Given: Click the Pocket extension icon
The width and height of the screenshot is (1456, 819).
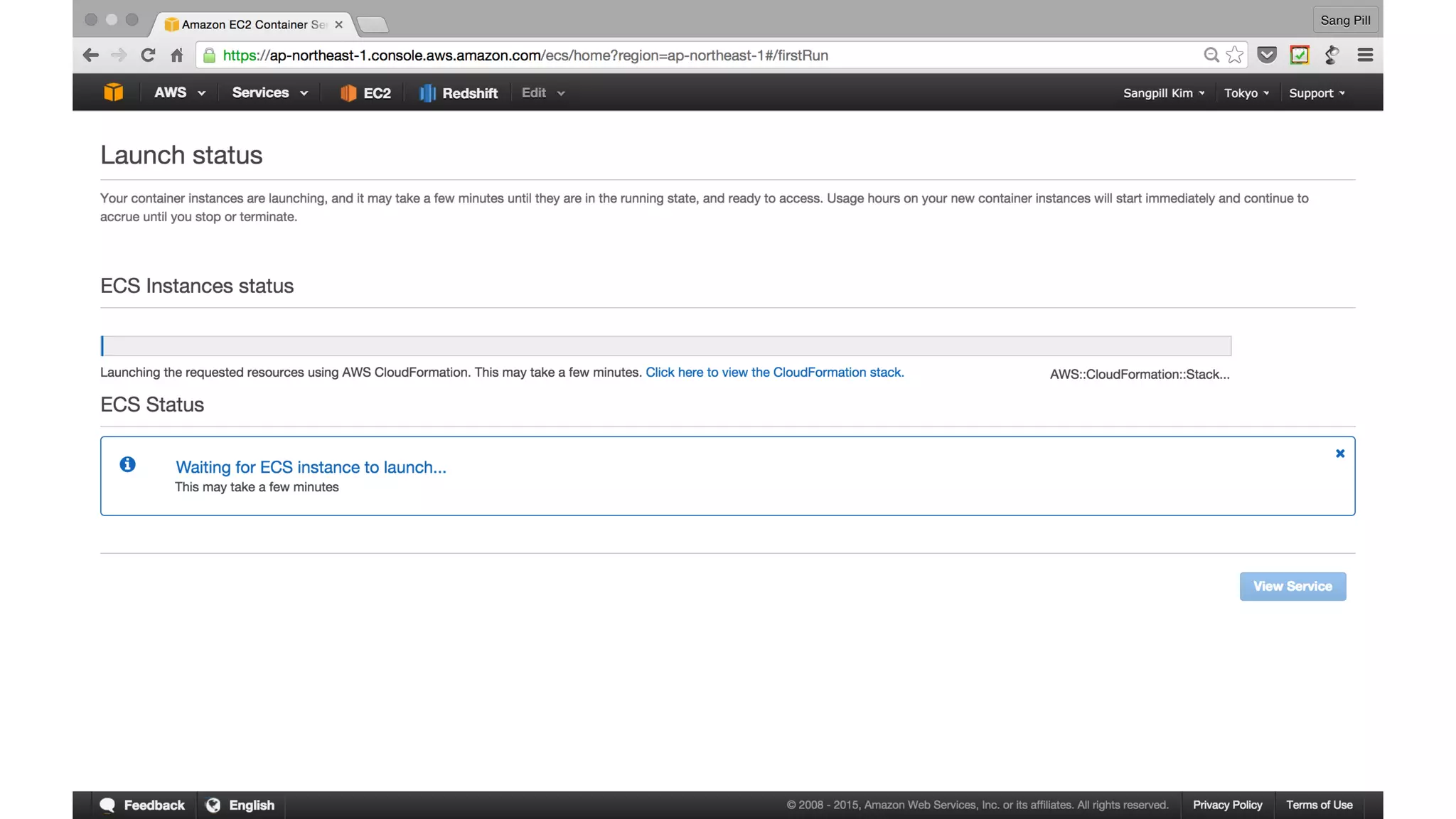Looking at the screenshot, I should click(1267, 55).
